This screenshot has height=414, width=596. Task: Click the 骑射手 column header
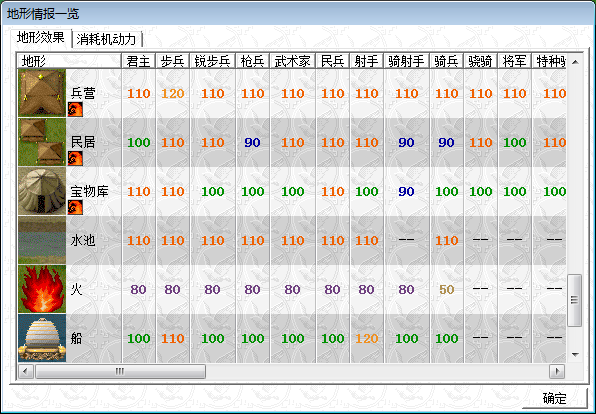click(x=407, y=61)
